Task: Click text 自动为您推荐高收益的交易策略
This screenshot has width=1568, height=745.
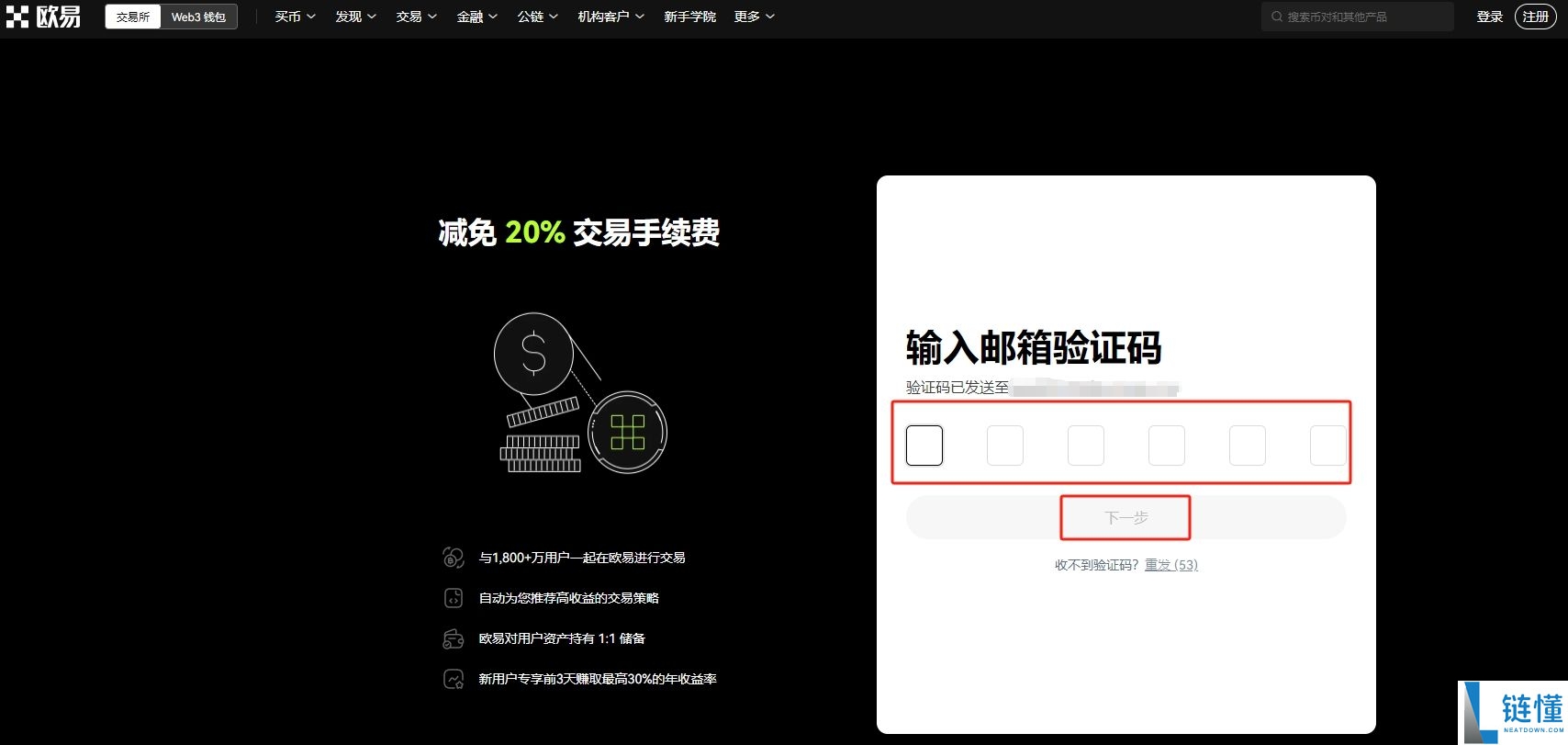Action: tap(569, 598)
